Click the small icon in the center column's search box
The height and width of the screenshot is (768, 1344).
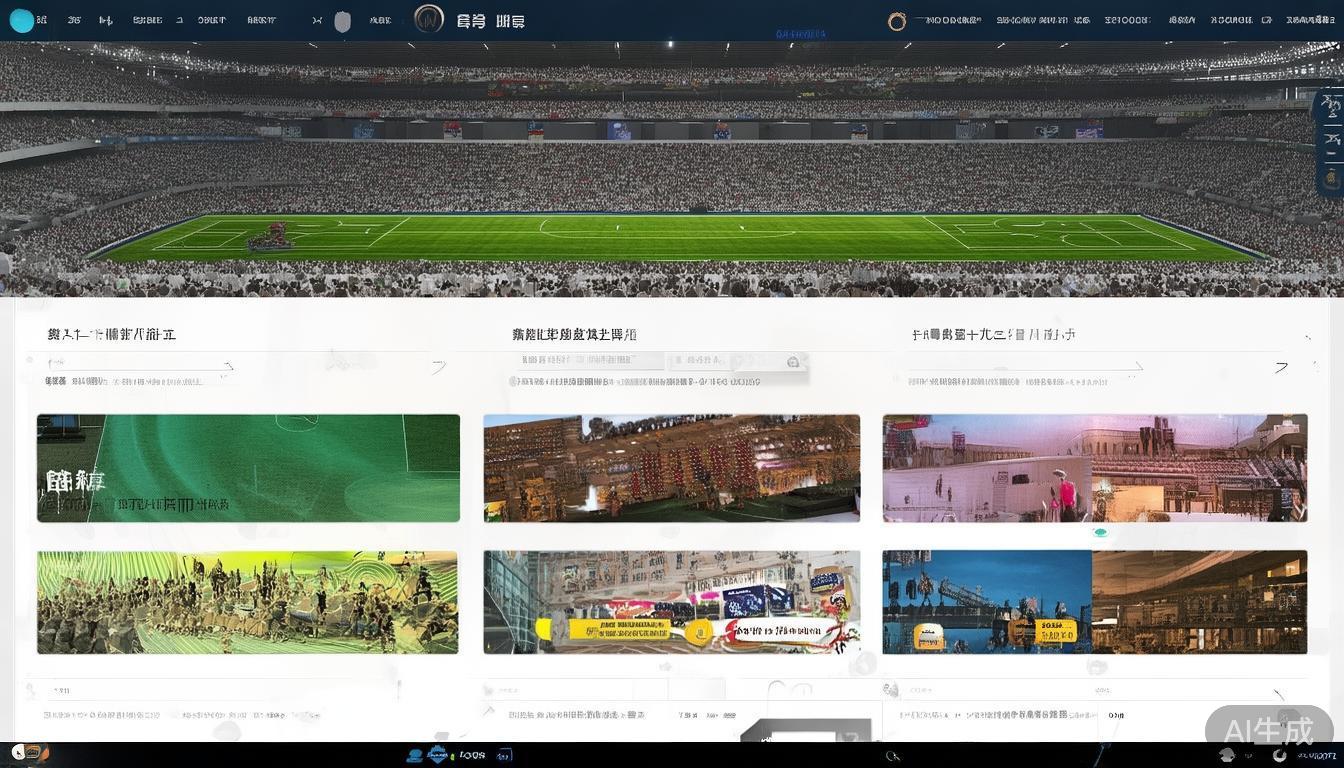coord(793,362)
